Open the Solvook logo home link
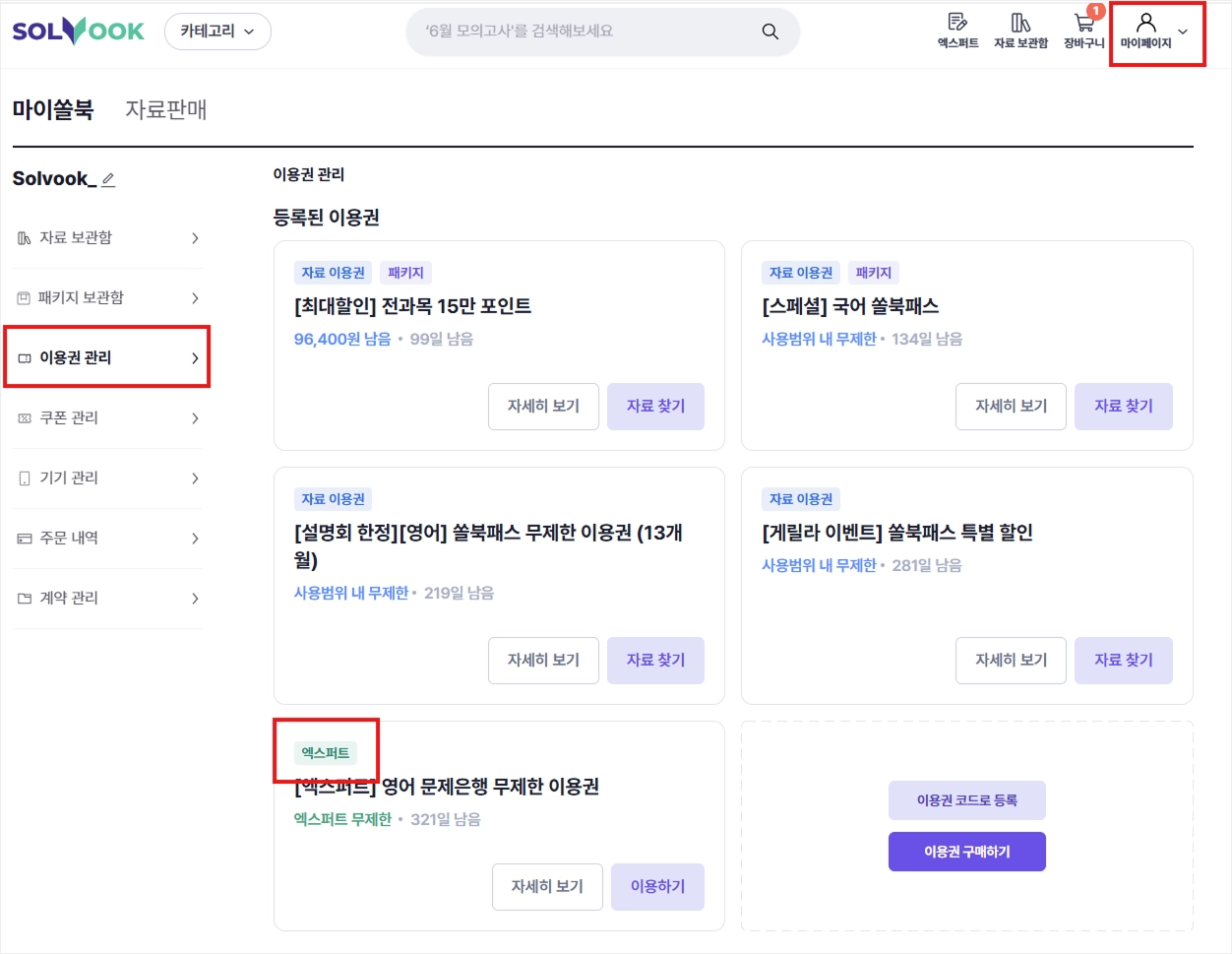Image resolution: width=1232 pixels, height=954 pixels. point(78,31)
